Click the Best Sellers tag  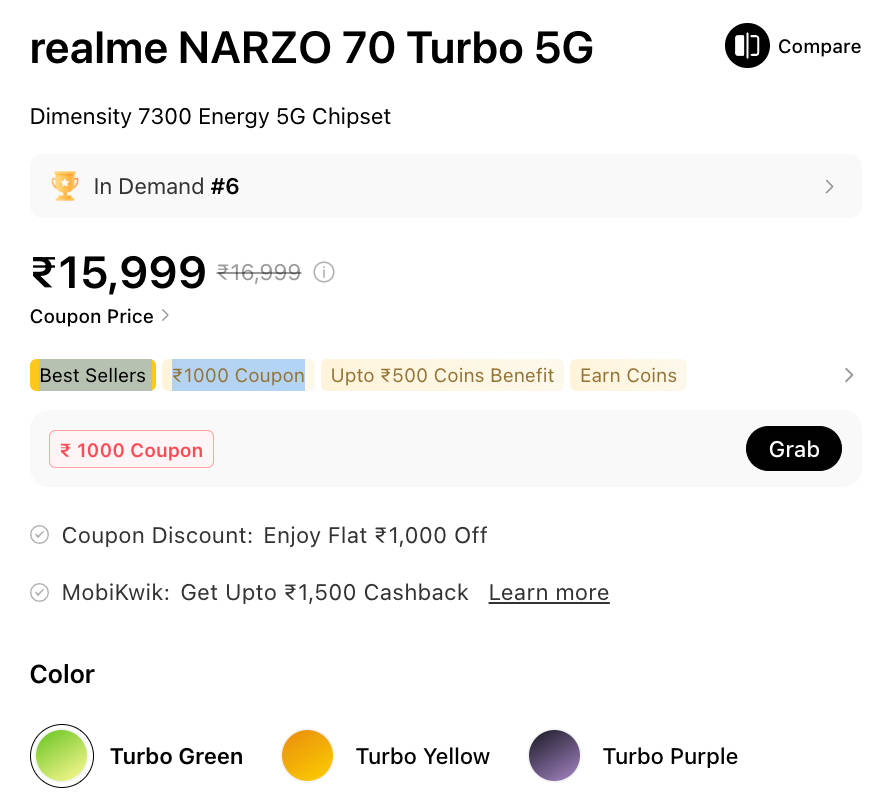pyautogui.click(x=93, y=376)
